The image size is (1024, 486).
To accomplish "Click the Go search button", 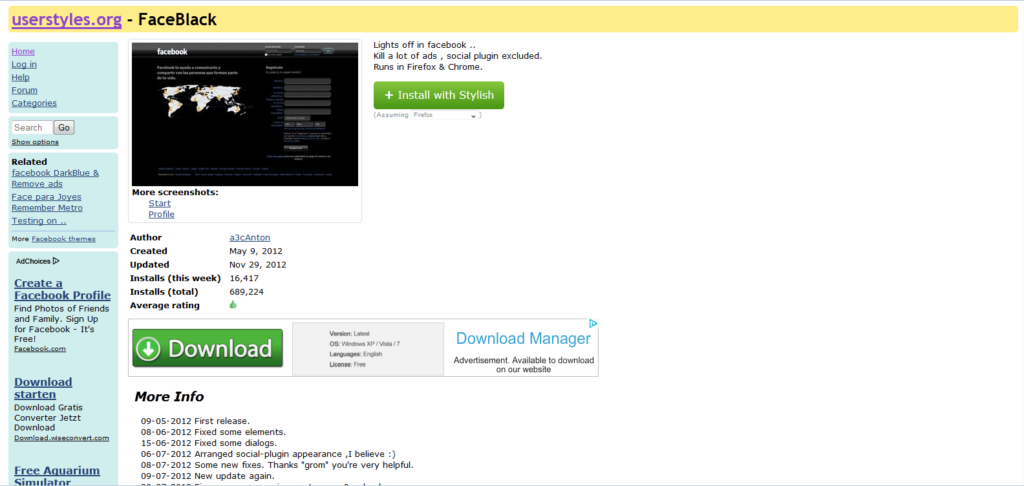I will tap(64, 127).
